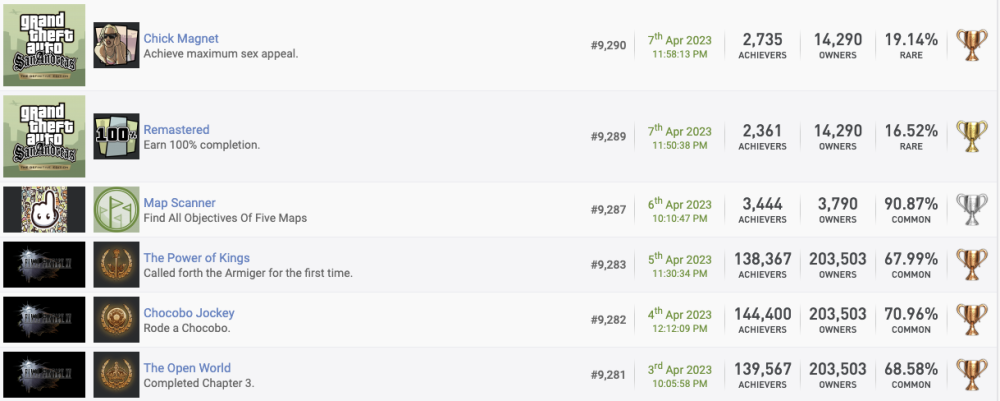The width and height of the screenshot is (1000, 401).
Task: Click The Power of Kings trophy icon
Action: (x=116, y=265)
